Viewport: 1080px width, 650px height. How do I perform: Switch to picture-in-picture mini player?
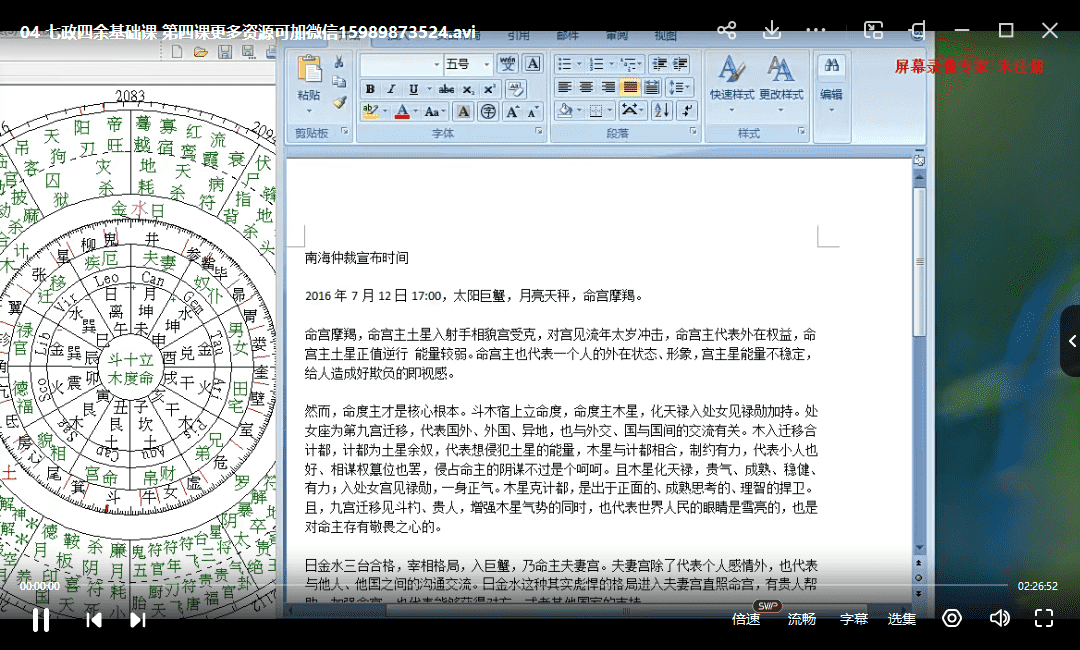pyautogui.click(x=873, y=31)
